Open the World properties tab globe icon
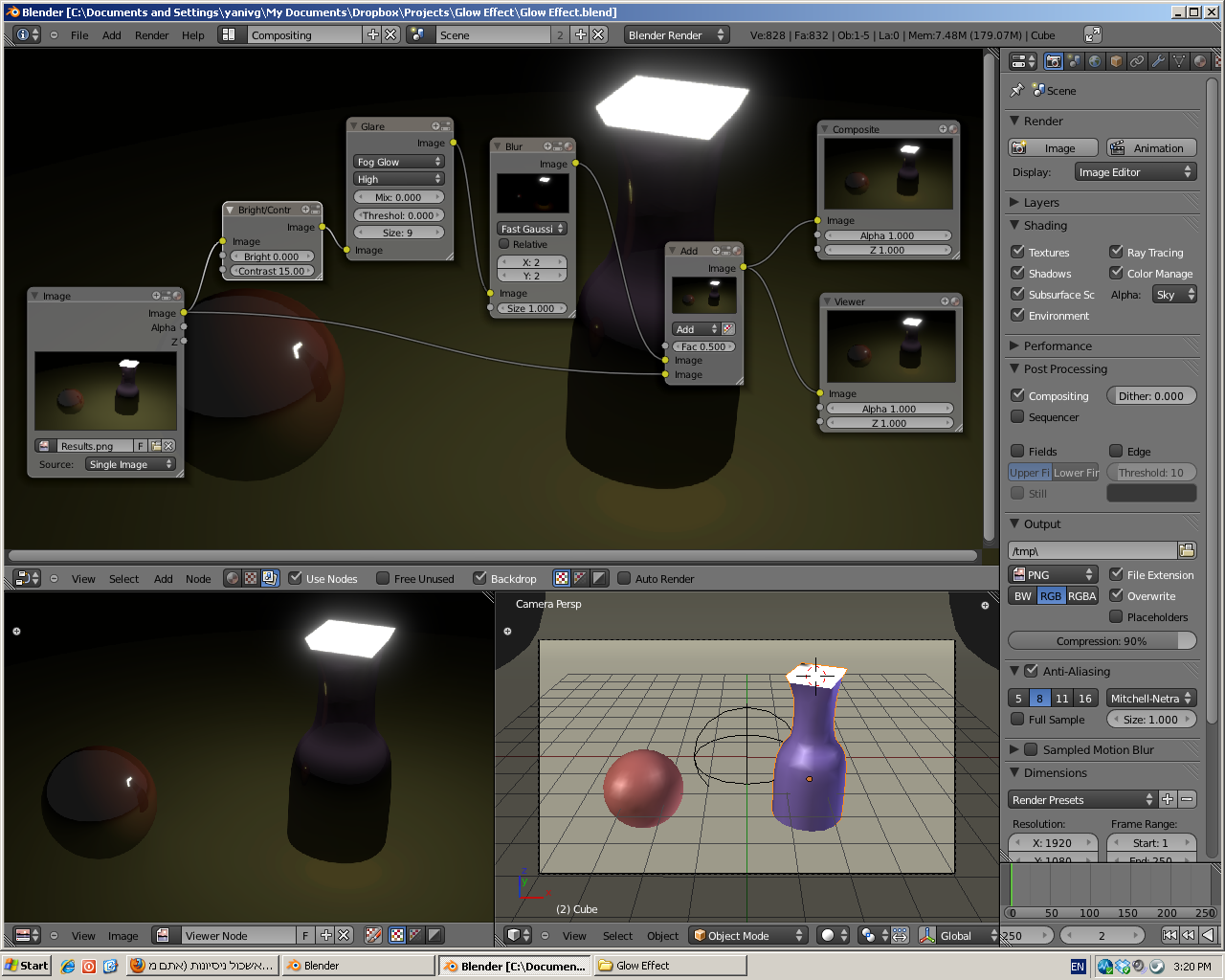The width and height of the screenshot is (1225, 980). point(1095,61)
